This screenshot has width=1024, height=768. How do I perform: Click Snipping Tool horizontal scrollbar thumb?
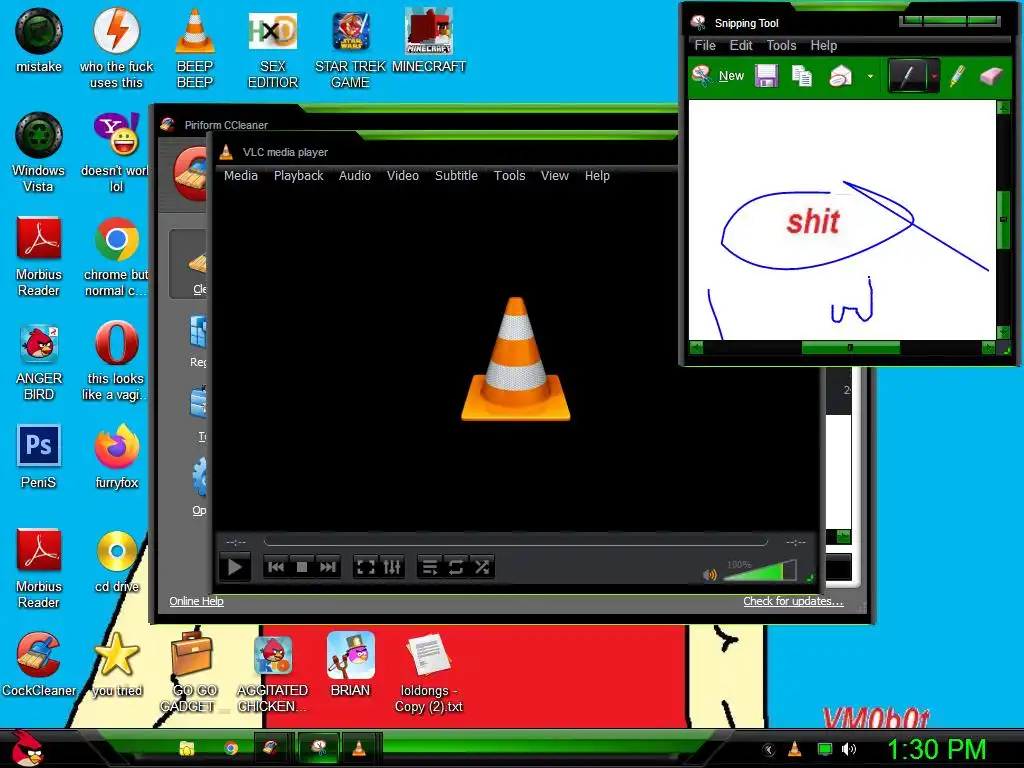pyautogui.click(x=850, y=348)
